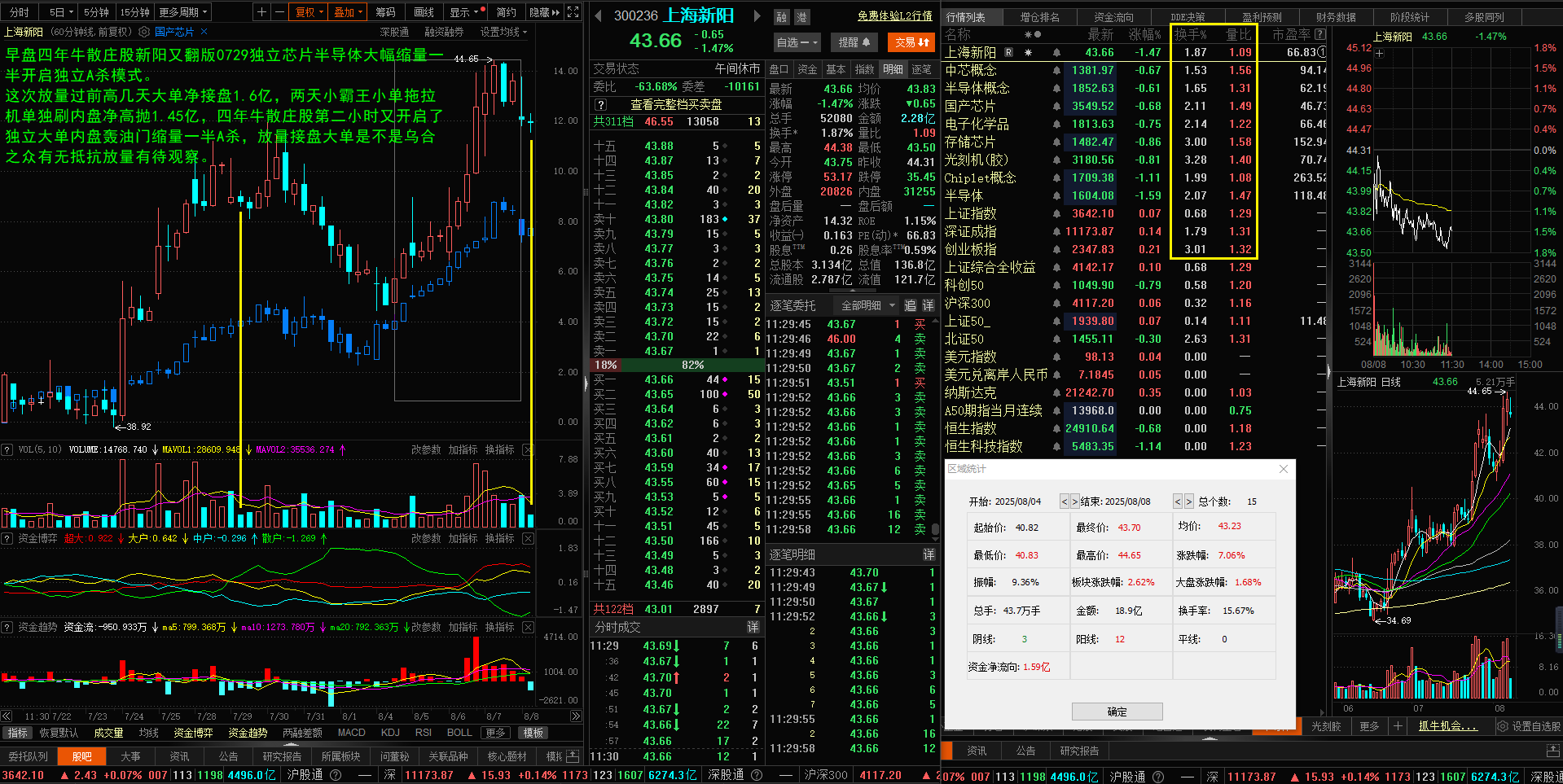
Task: Step end date forward in 区域统计
Action: (1188, 501)
